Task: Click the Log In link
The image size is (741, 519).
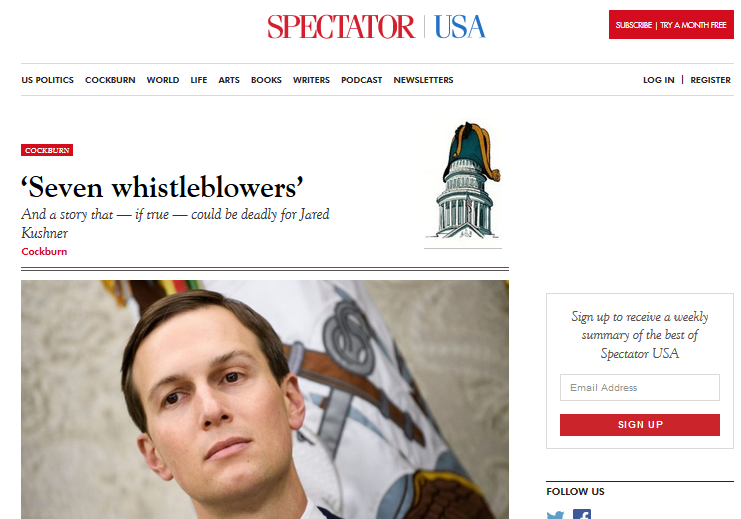Action: coord(658,80)
